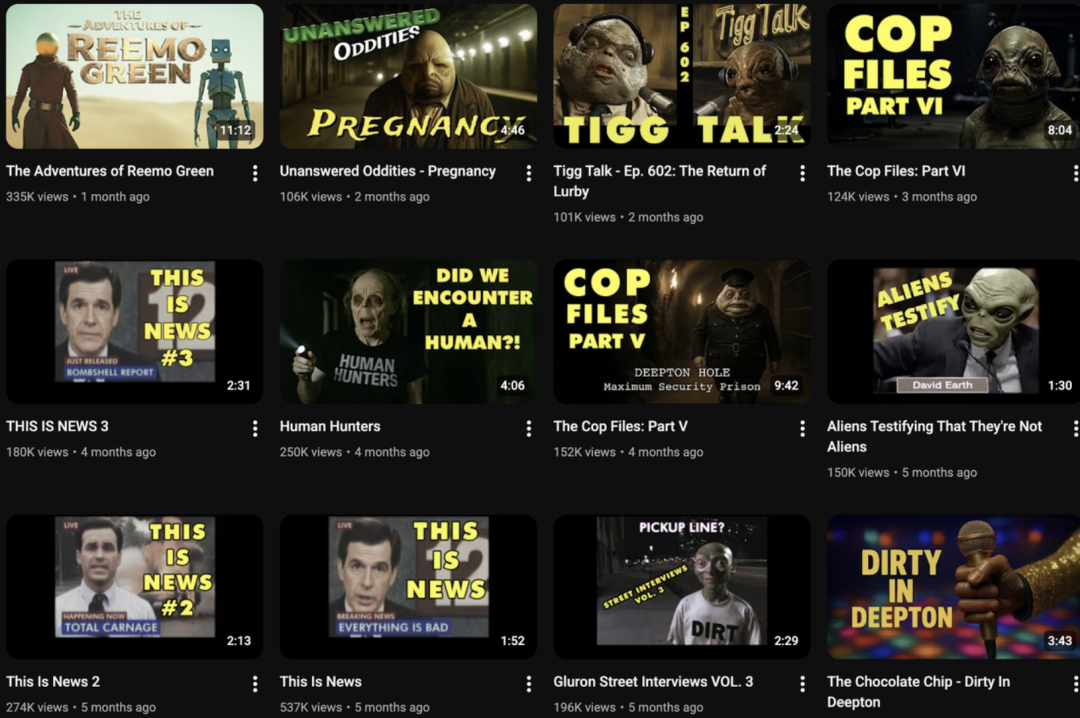Open options menu for This Is News 2
This screenshot has width=1080, height=718.
[x=255, y=683]
